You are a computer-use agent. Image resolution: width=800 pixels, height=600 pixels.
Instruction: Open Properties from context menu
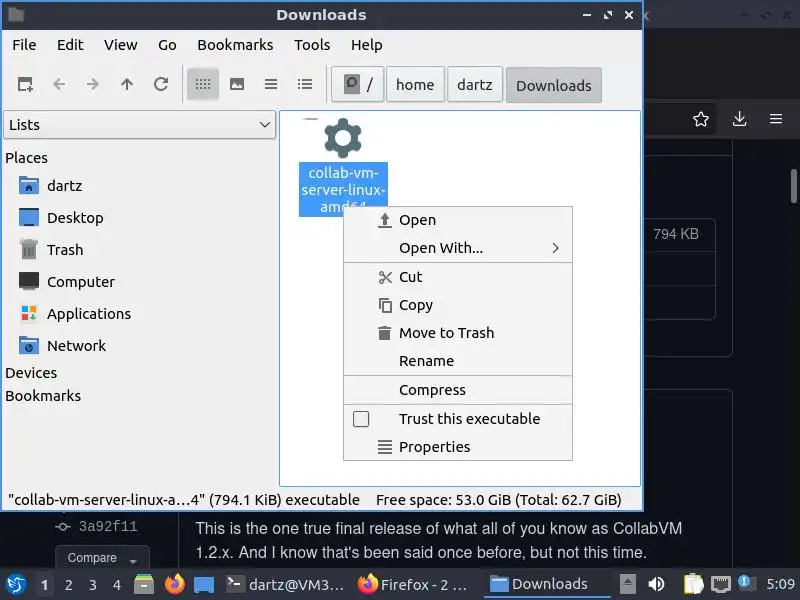(x=458, y=447)
